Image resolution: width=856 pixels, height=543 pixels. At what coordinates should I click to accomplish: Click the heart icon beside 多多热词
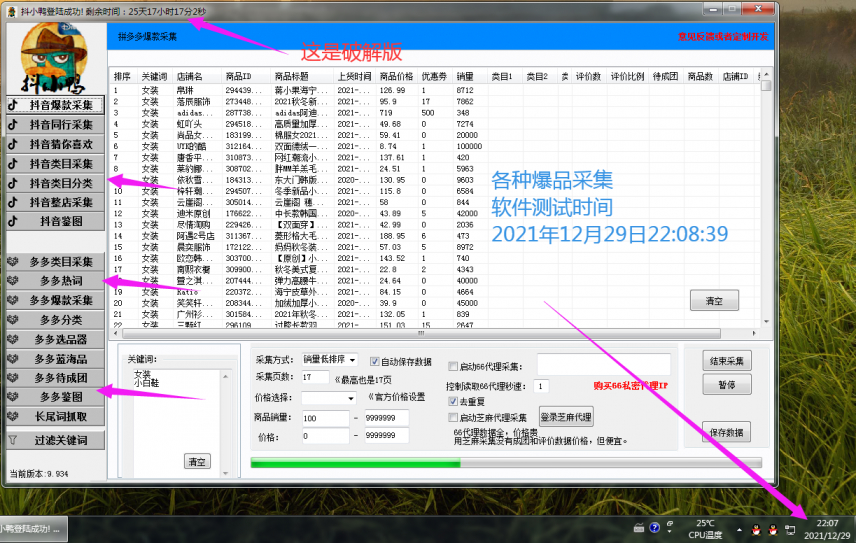(x=14, y=281)
